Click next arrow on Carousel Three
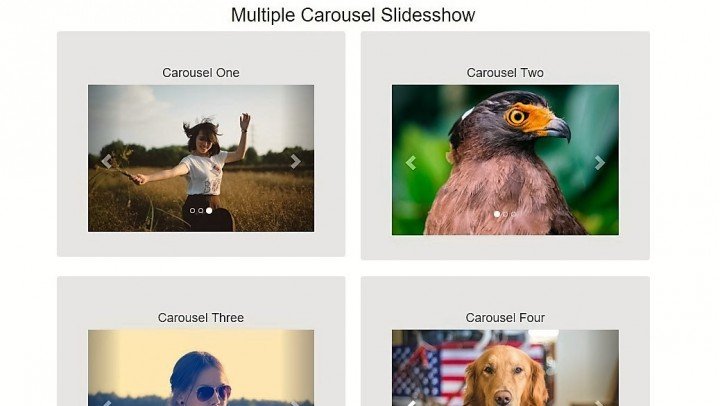This screenshot has height=406, width=720. pos(295,403)
